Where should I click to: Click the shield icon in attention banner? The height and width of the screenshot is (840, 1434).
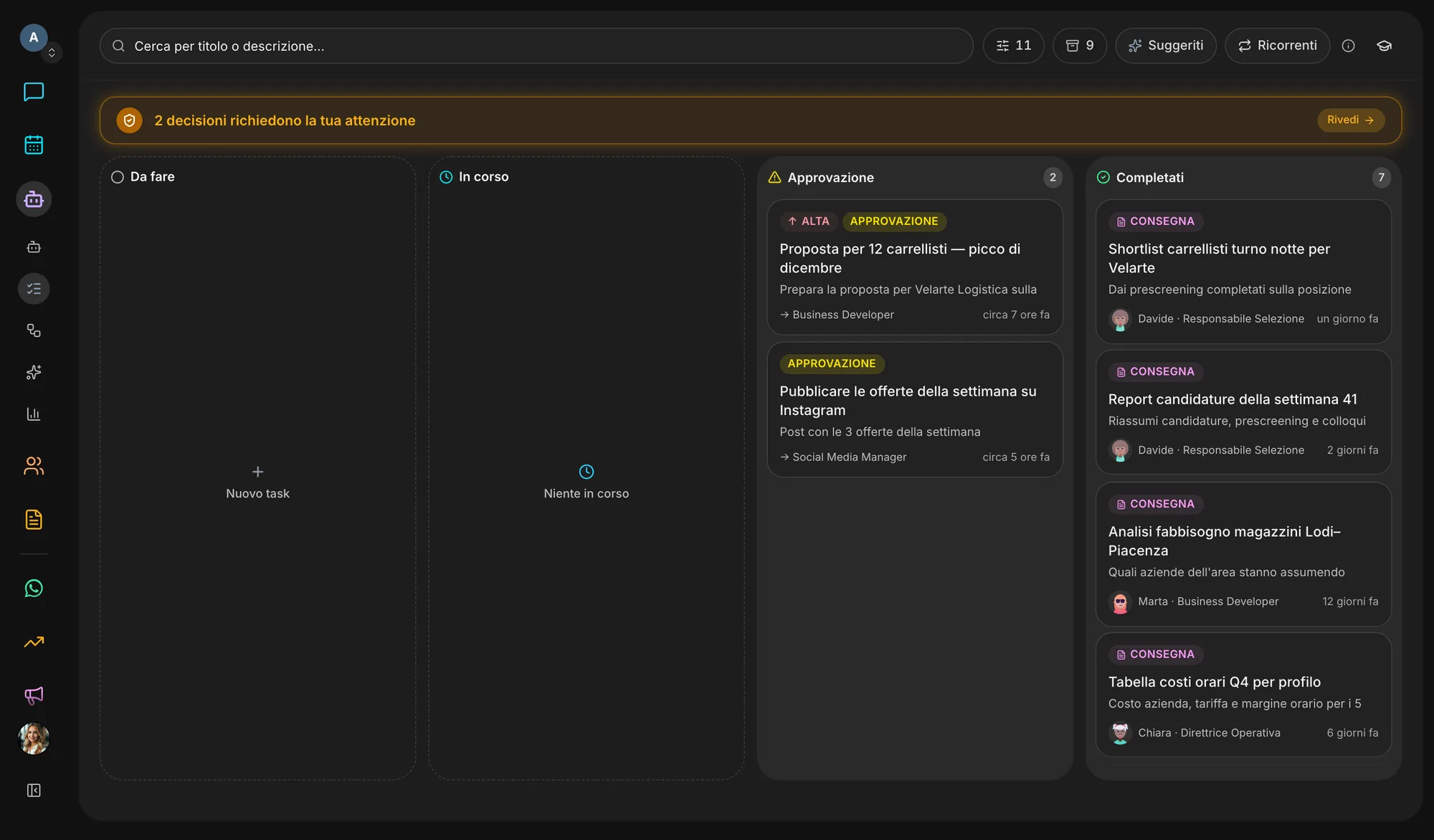(129, 120)
